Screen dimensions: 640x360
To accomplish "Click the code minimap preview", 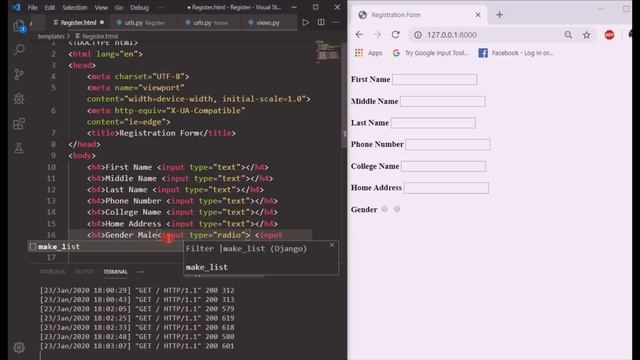I will tap(328, 51).
